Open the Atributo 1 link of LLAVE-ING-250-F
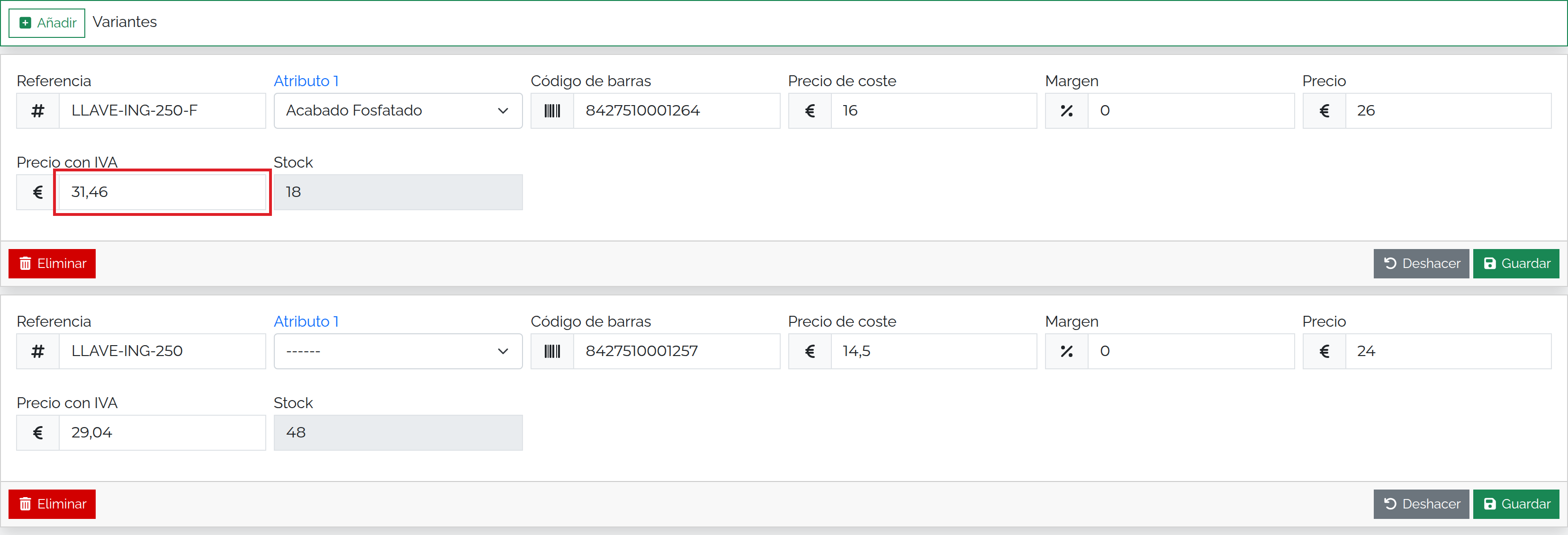Image resolution: width=1568 pixels, height=535 pixels. pyautogui.click(x=306, y=81)
